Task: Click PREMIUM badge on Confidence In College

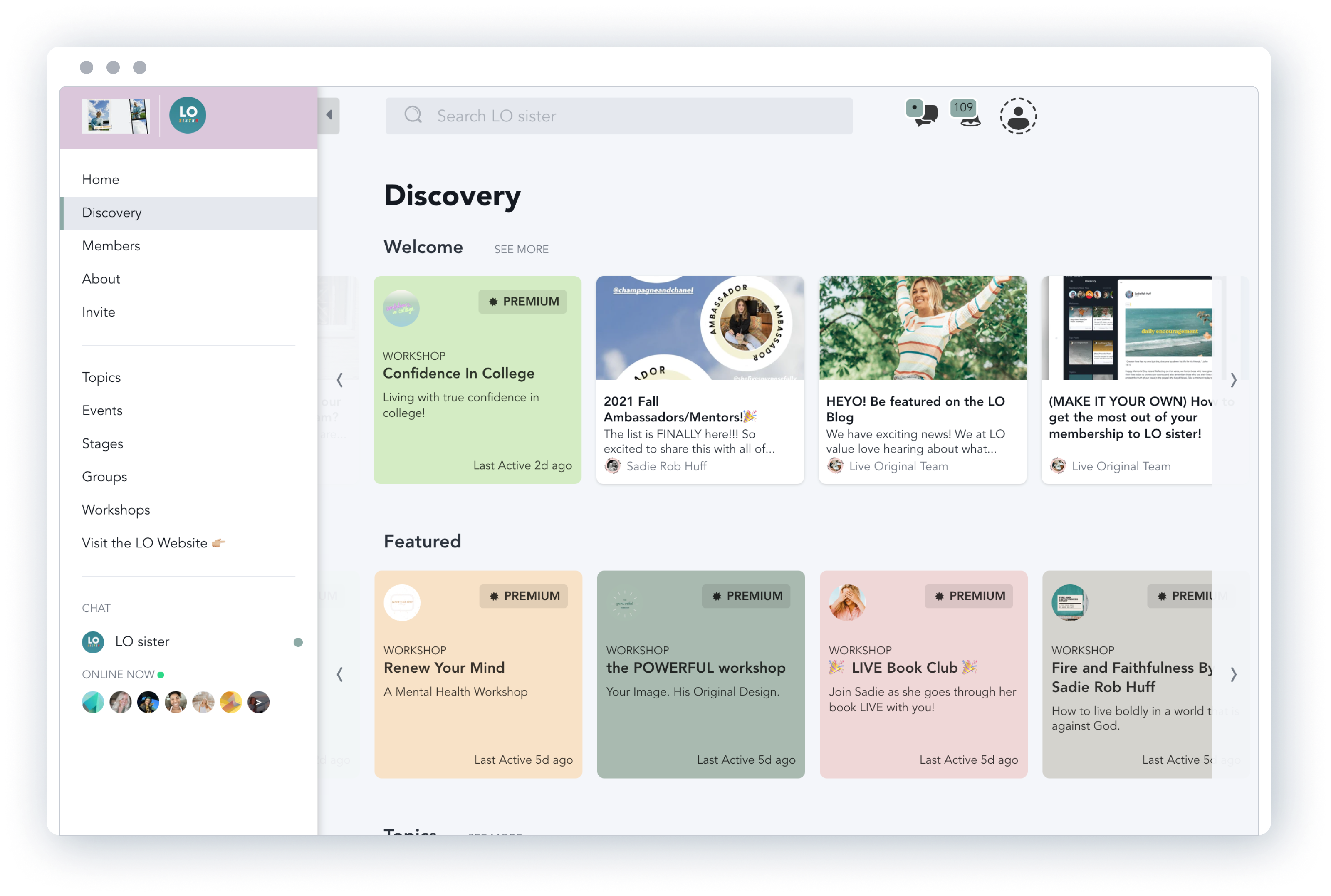Action: coord(523,301)
